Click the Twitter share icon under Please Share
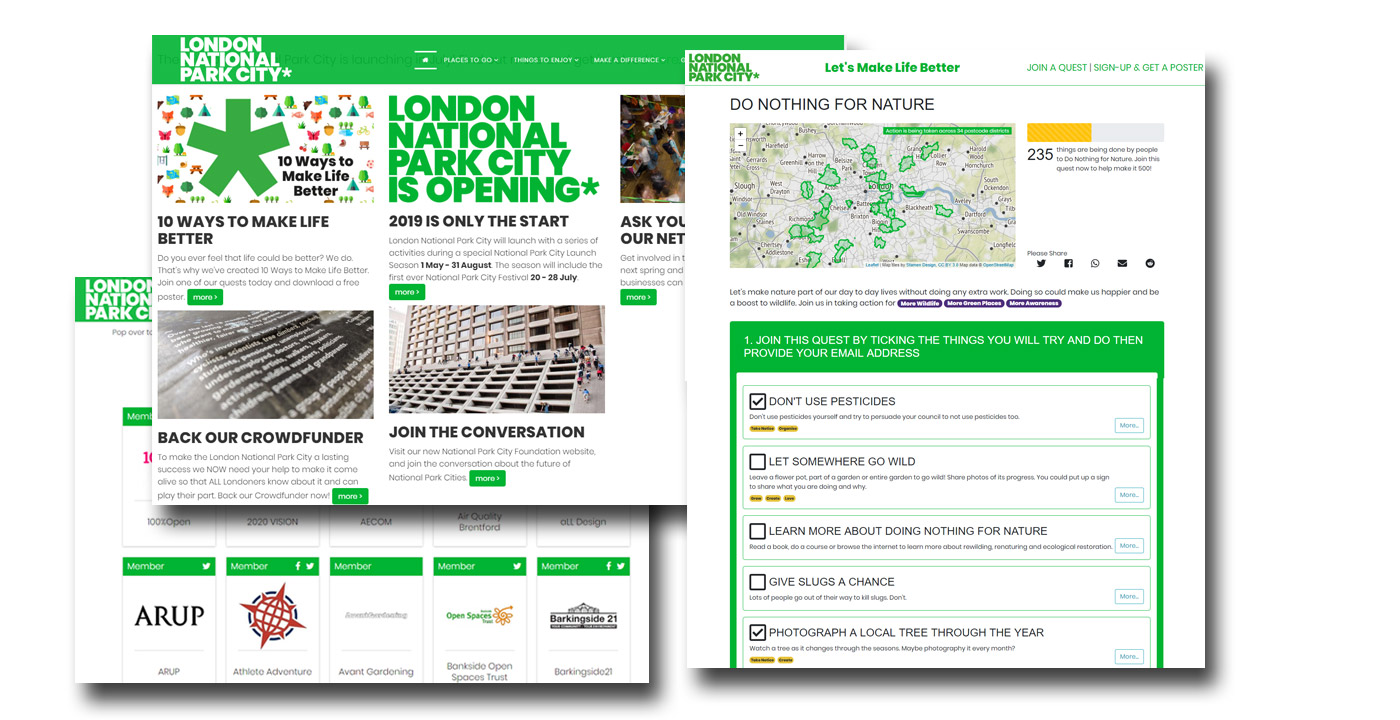Viewport: 1400px width, 720px height. (x=1041, y=263)
